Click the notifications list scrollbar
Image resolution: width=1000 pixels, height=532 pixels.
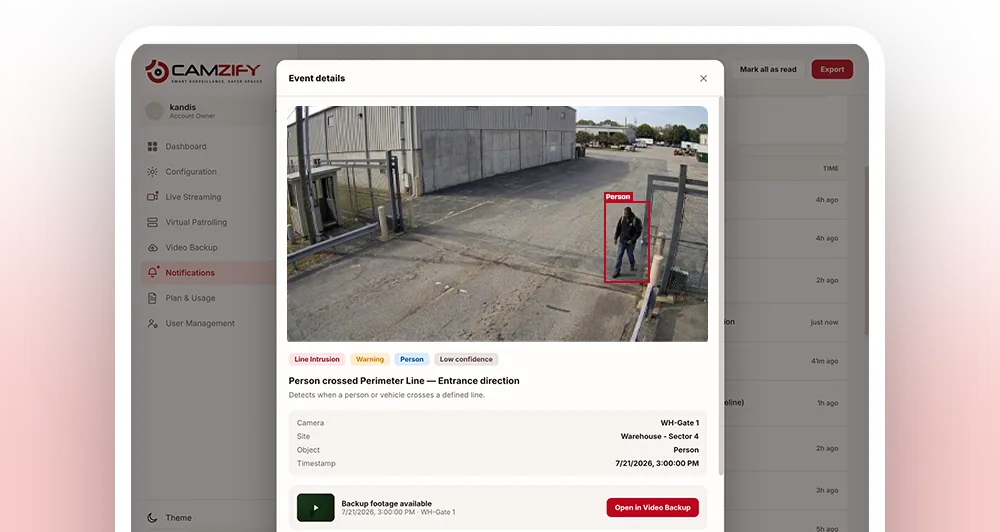point(866,250)
